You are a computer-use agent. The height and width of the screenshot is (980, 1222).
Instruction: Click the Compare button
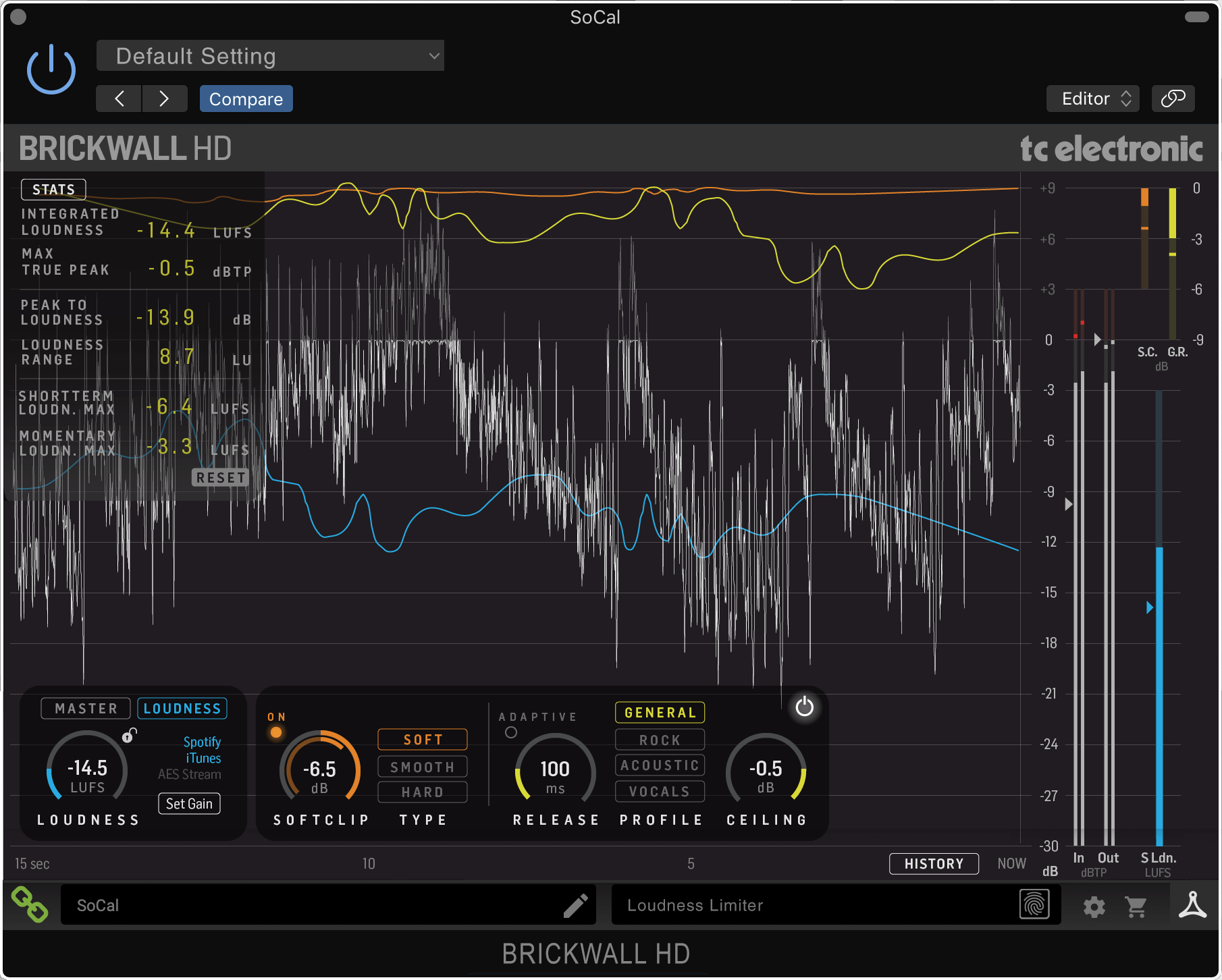(x=246, y=98)
